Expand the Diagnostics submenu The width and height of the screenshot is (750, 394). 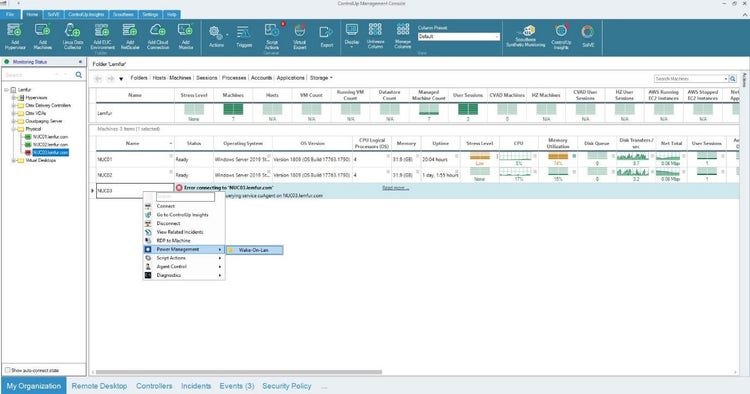point(184,275)
